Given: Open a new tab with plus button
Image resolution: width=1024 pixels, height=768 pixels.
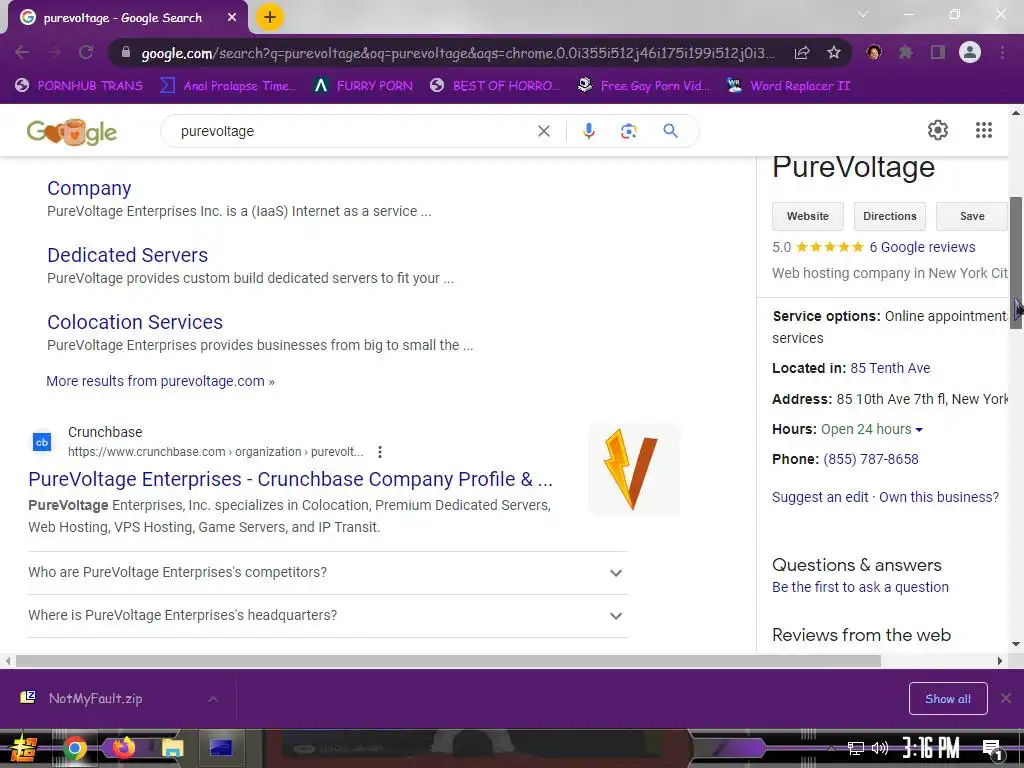Looking at the screenshot, I should [270, 17].
